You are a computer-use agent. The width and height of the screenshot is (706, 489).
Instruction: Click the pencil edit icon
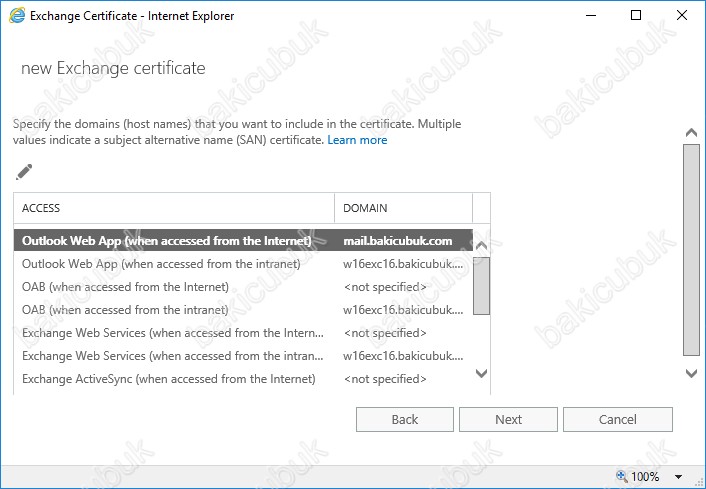(24, 172)
